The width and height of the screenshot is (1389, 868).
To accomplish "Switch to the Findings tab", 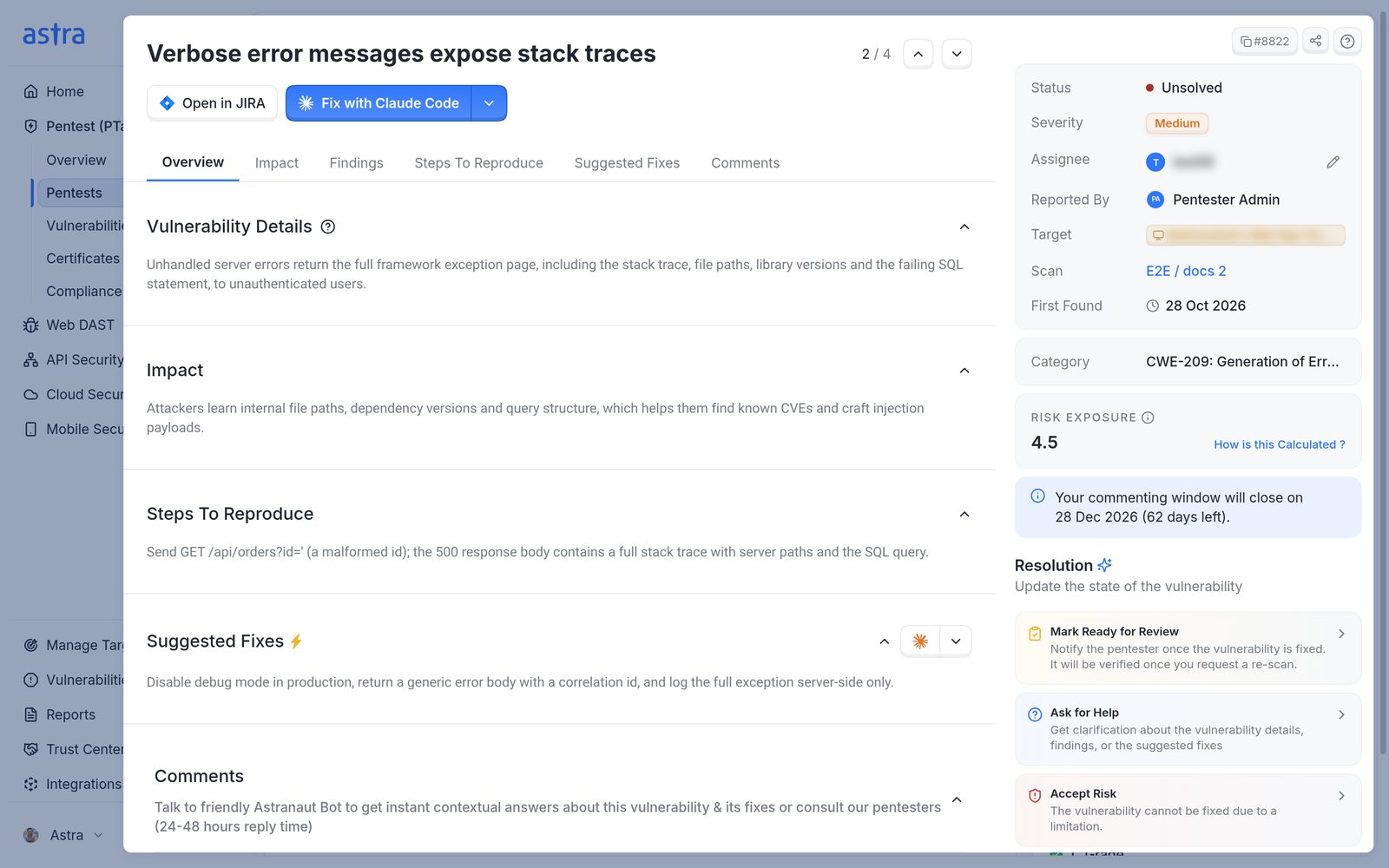I will (356, 163).
